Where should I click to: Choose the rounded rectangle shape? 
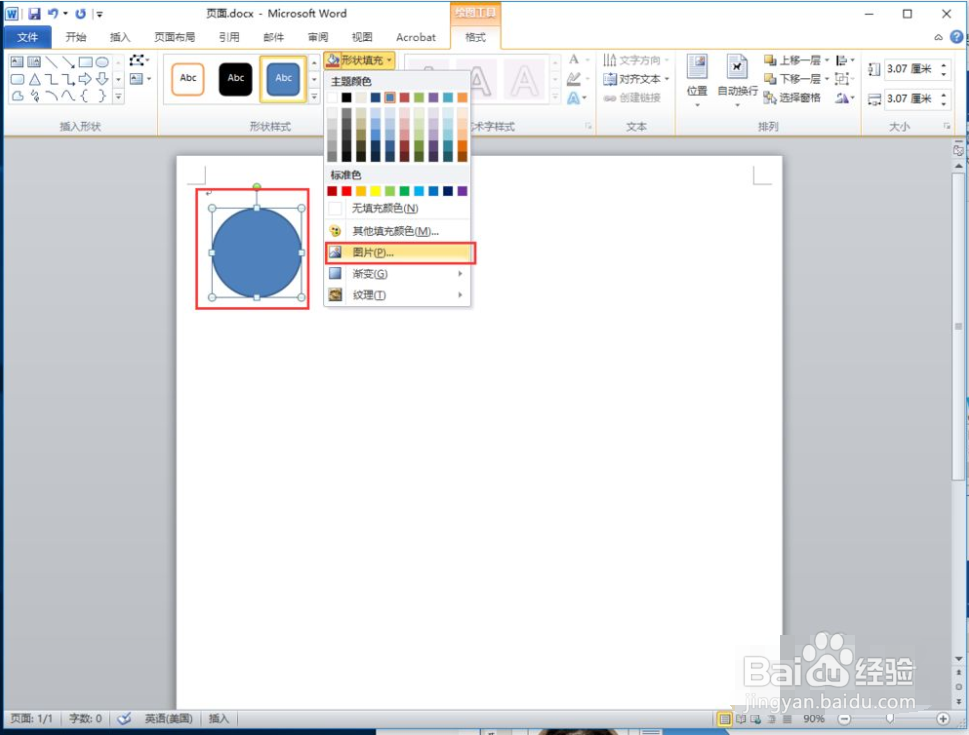(x=17, y=79)
